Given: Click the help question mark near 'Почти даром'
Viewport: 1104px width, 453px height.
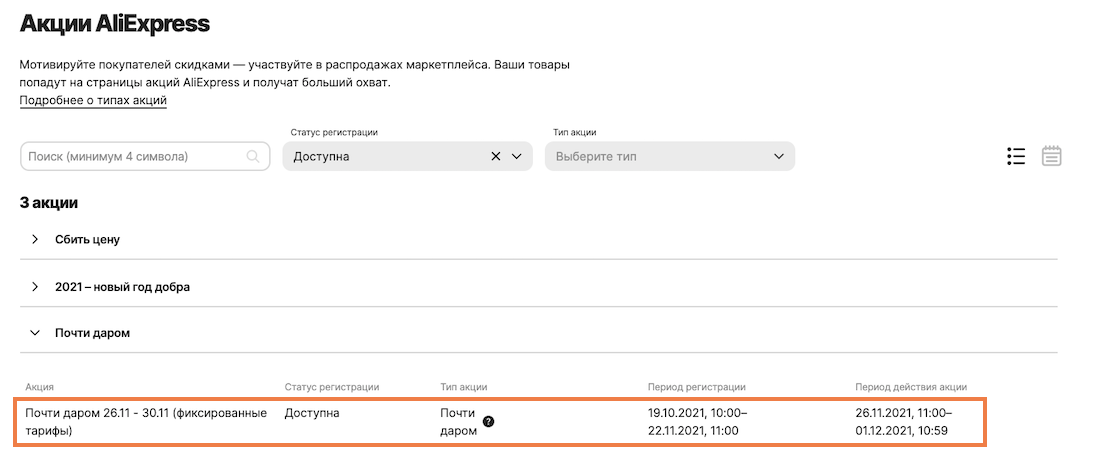Looking at the screenshot, I should 488,422.
